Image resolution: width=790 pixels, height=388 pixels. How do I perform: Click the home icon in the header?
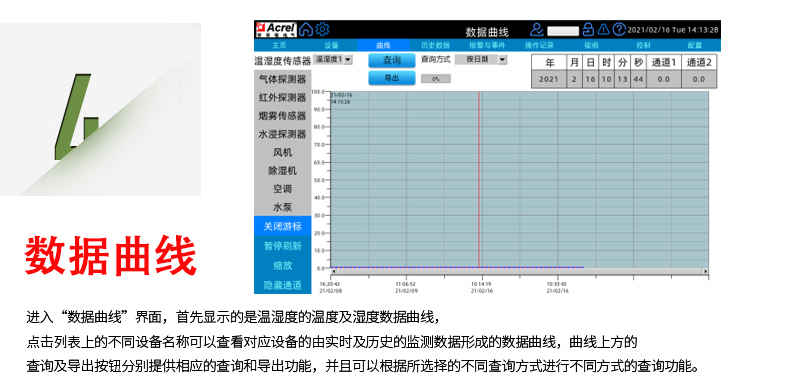click(305, 29)
